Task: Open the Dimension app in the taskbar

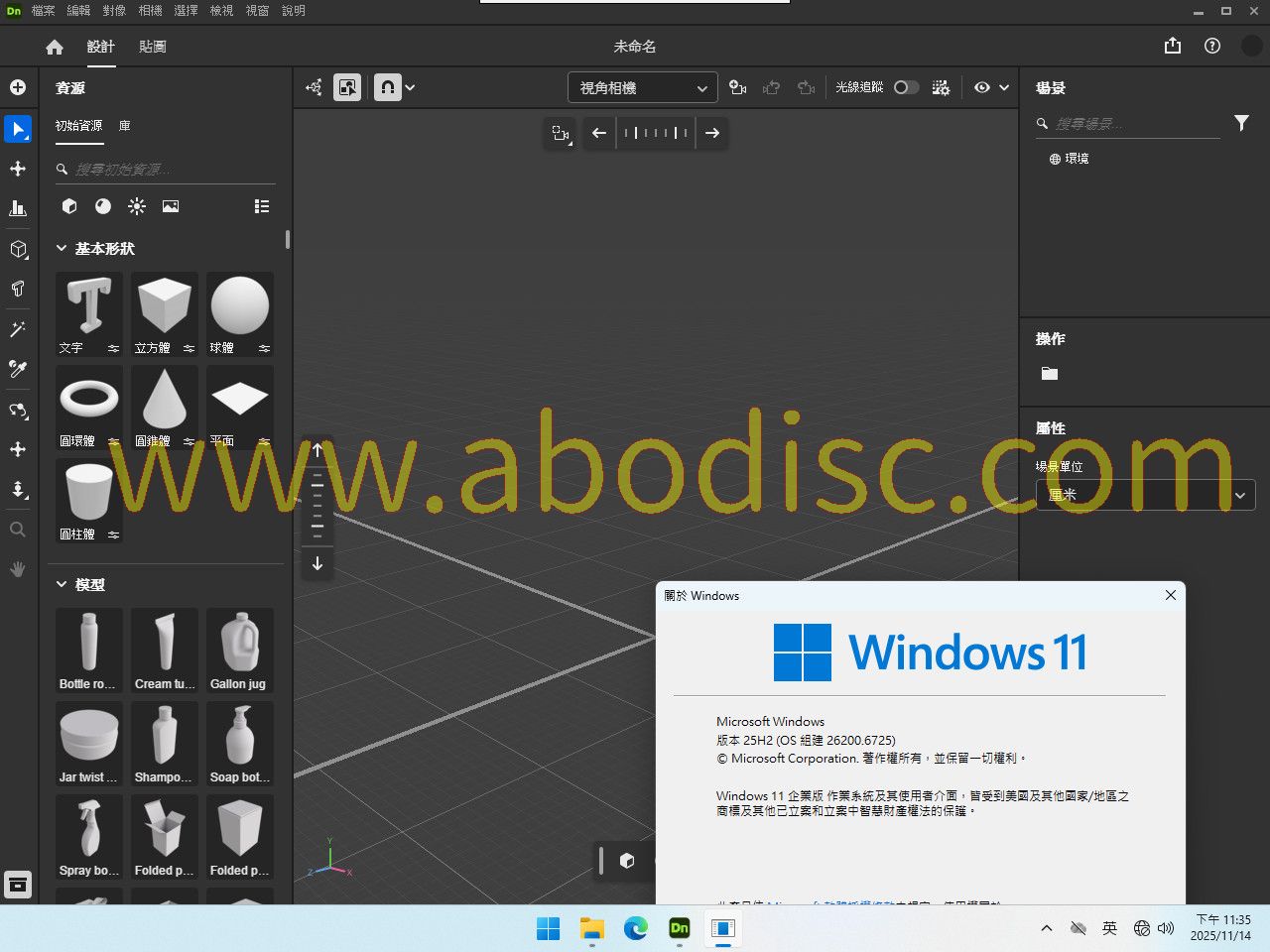Action: click(680, 928)
